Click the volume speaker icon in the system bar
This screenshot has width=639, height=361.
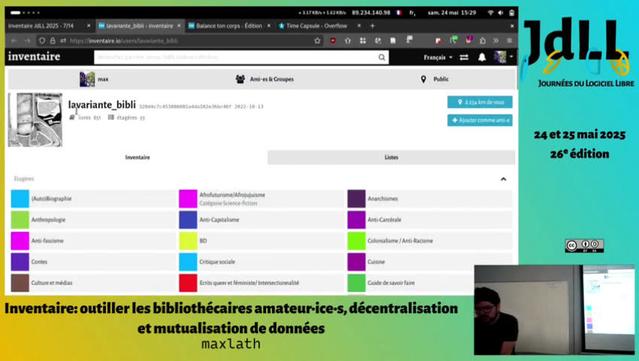tap(501, 13)
